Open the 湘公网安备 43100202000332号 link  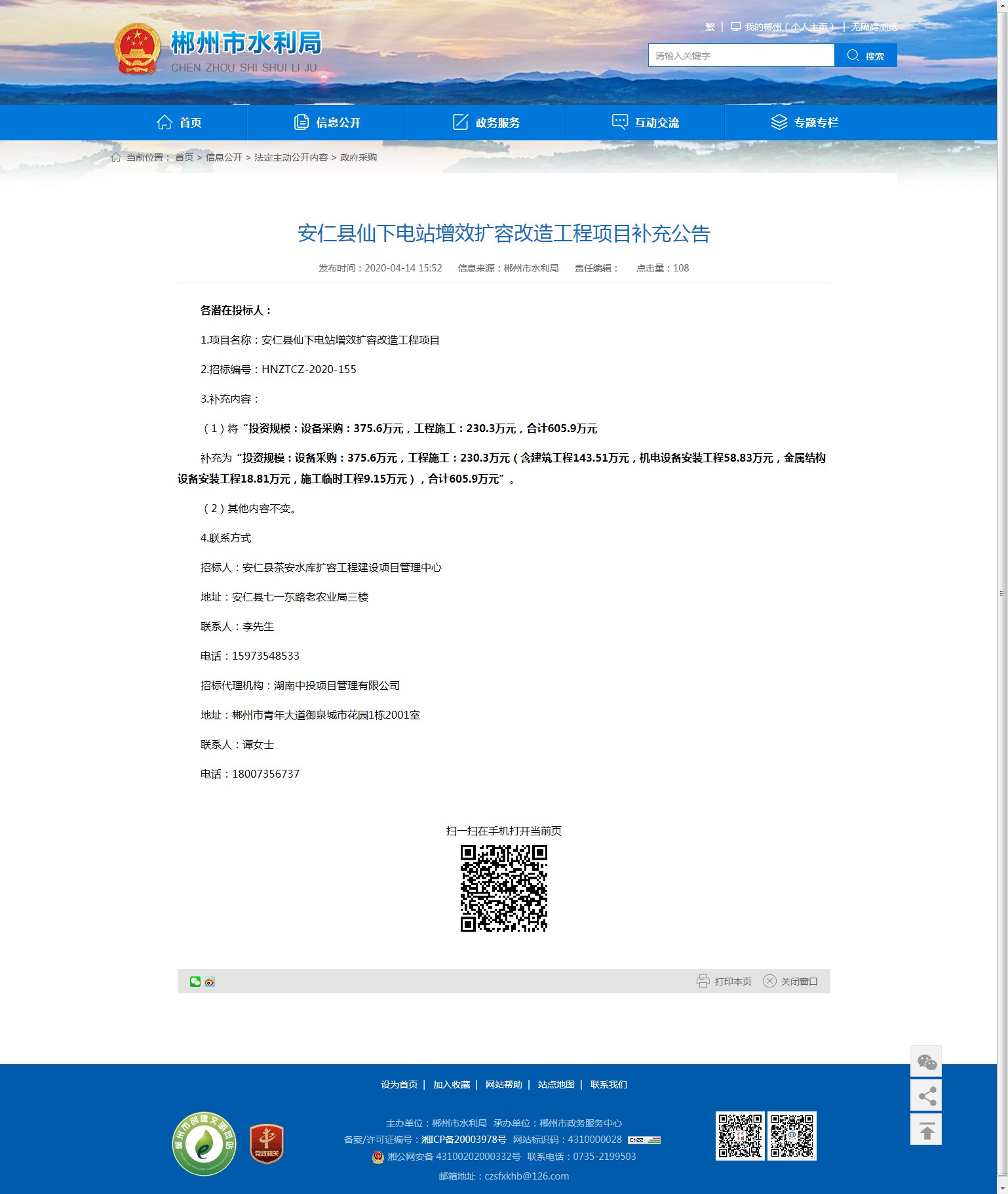(454, 1157)
